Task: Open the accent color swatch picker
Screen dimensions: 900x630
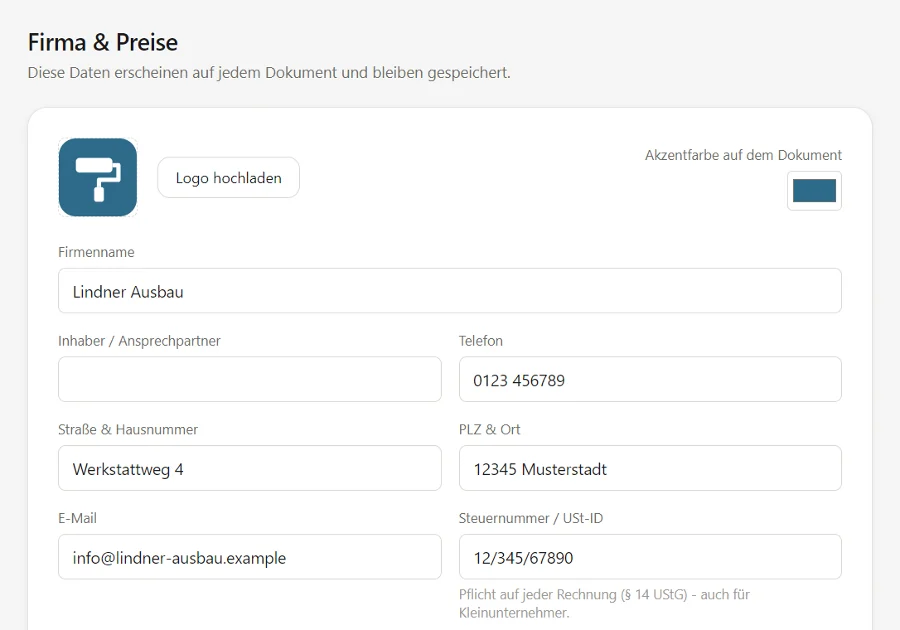Action: click(x=814, y=190)
